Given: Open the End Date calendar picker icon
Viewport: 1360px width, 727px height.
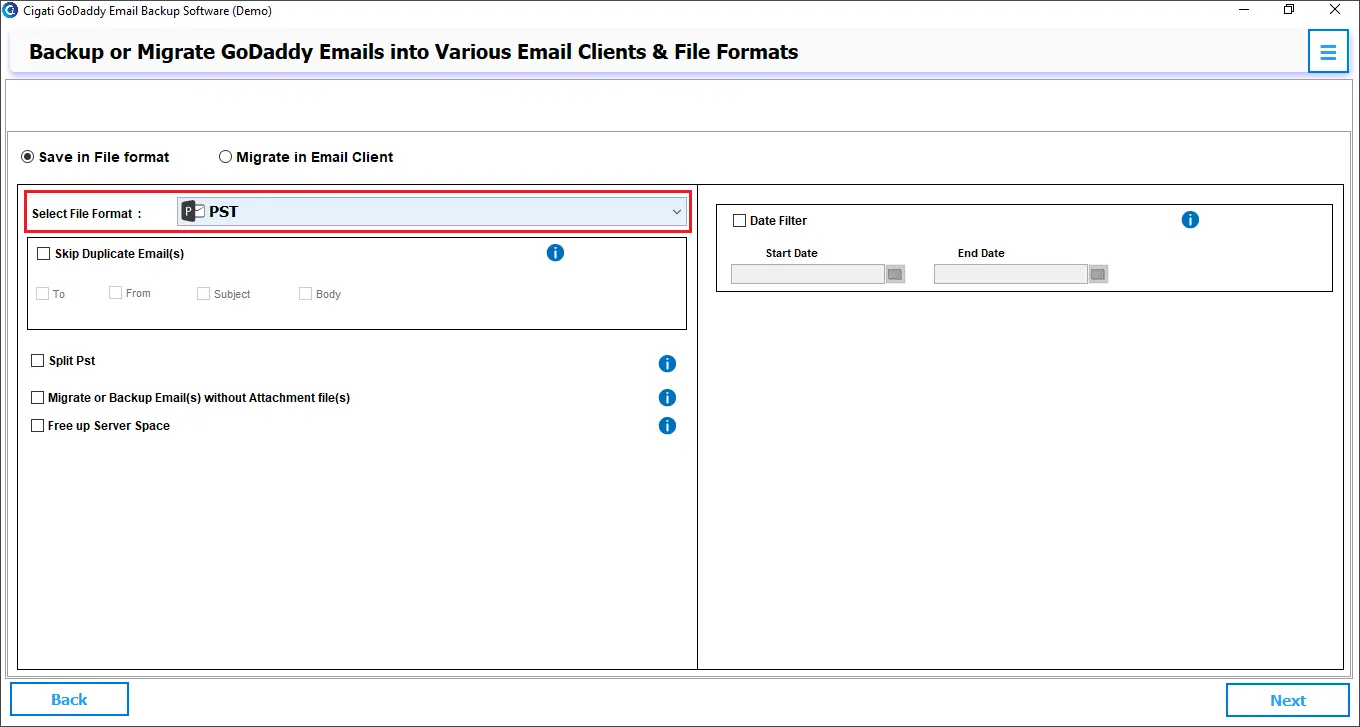Looking at the screenshot, I should [x=1098, y=274].
